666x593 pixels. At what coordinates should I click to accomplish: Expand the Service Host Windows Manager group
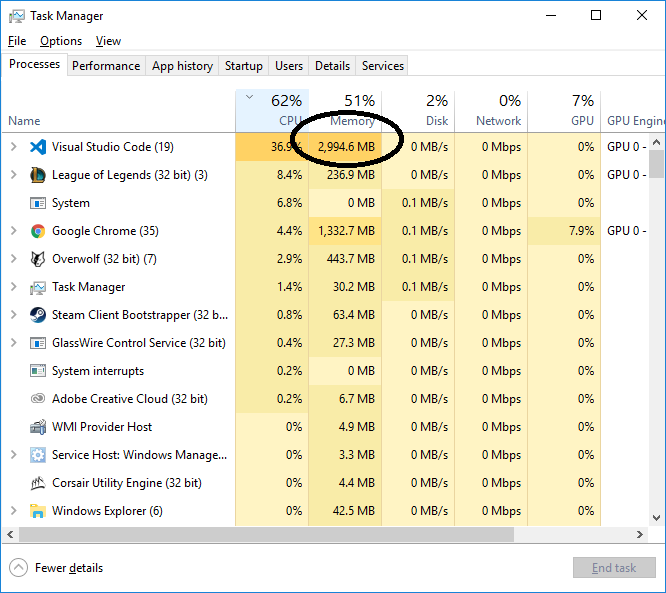(14, 455)
